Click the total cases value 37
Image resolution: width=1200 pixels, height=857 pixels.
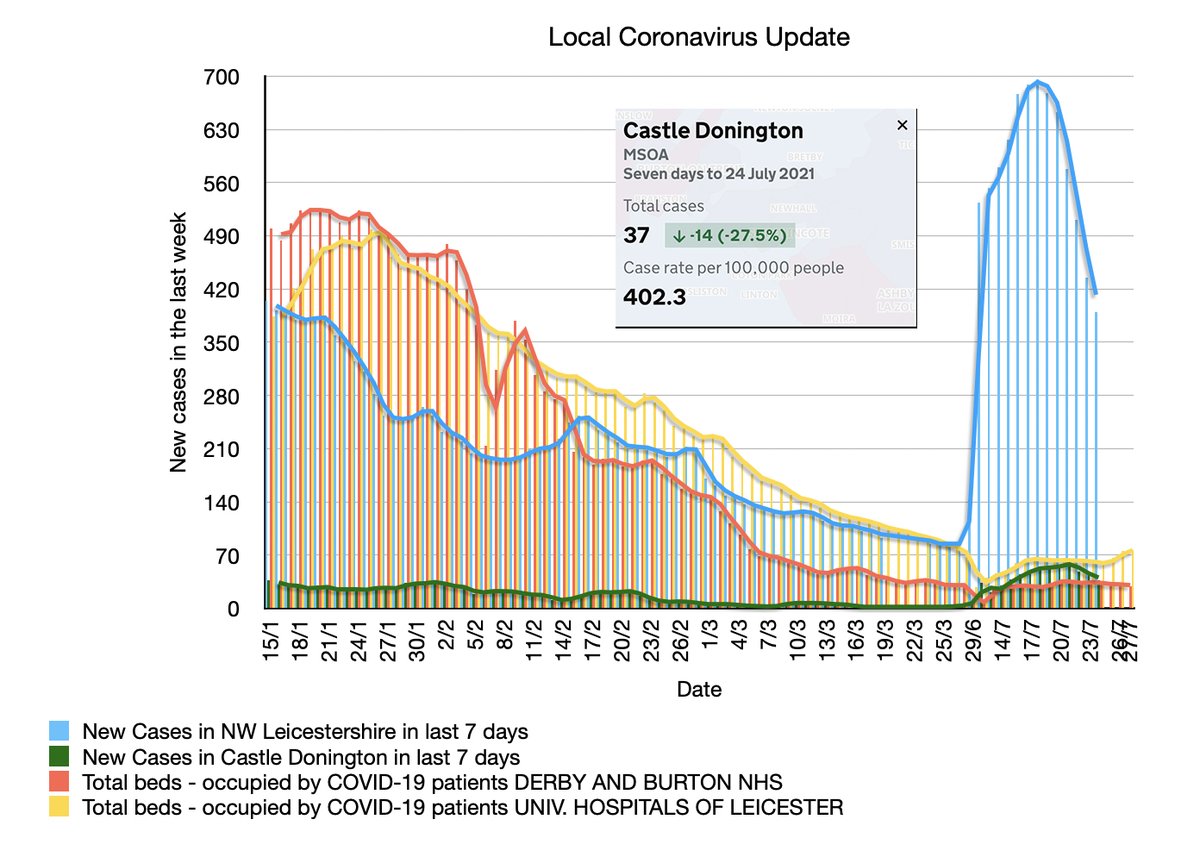(636, 236)
